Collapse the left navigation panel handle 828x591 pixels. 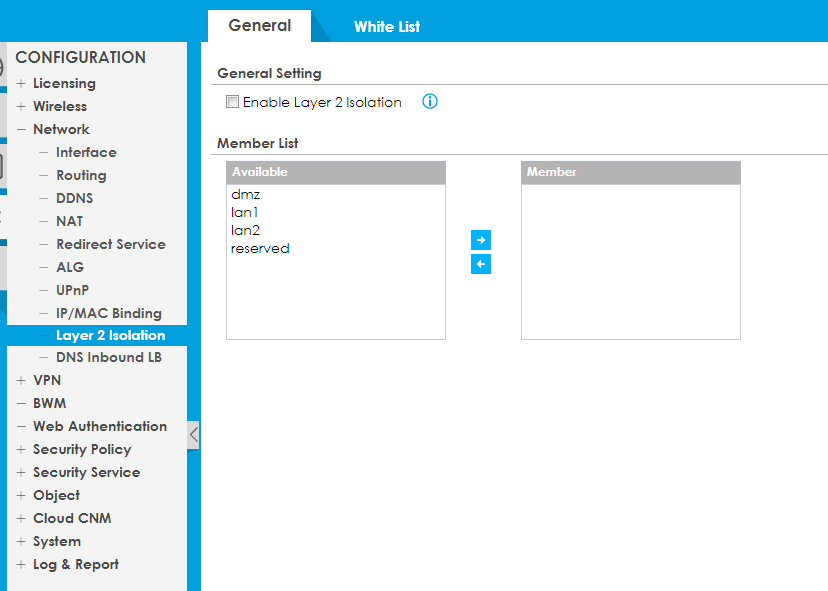[193, 434]
